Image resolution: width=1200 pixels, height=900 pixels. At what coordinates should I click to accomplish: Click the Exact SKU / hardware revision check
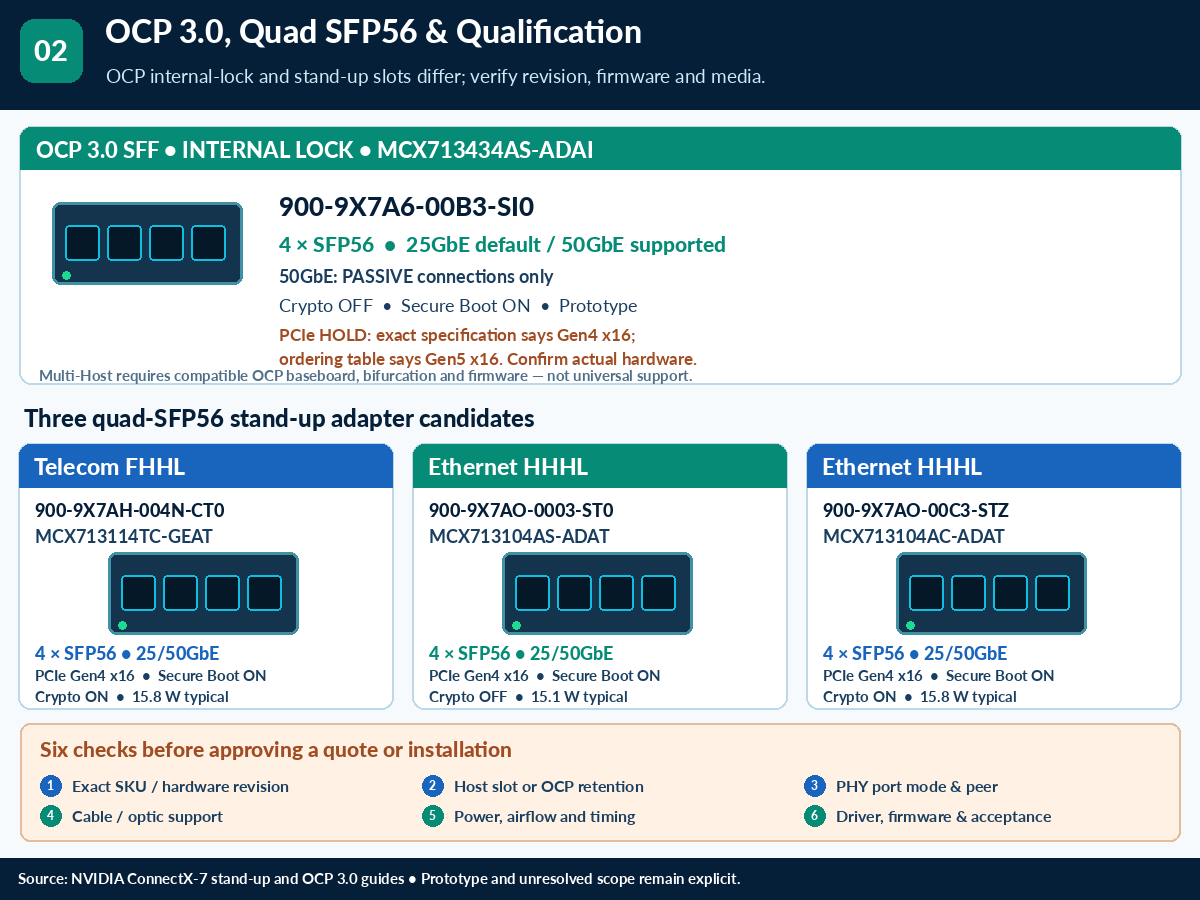tap(180, 787)
